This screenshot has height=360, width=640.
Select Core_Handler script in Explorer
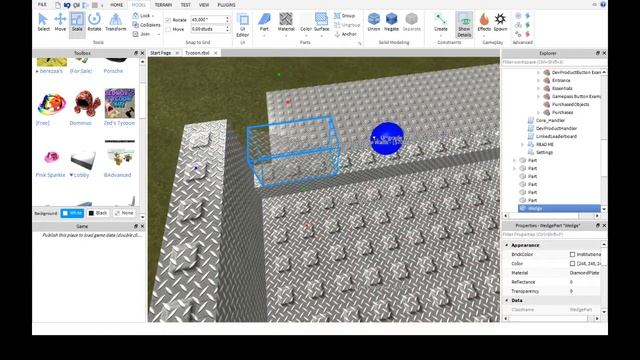(550, 120)
